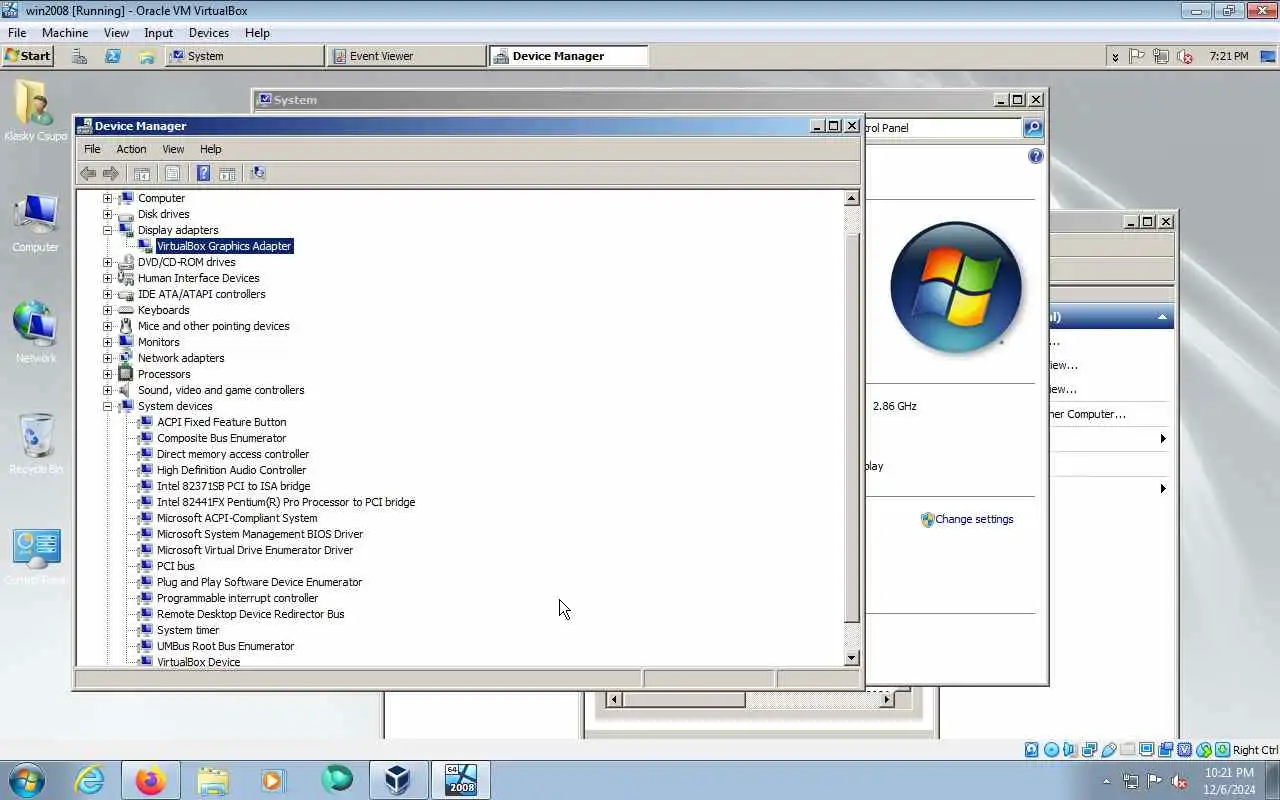Open Device Manager View menu

point(173,149)
